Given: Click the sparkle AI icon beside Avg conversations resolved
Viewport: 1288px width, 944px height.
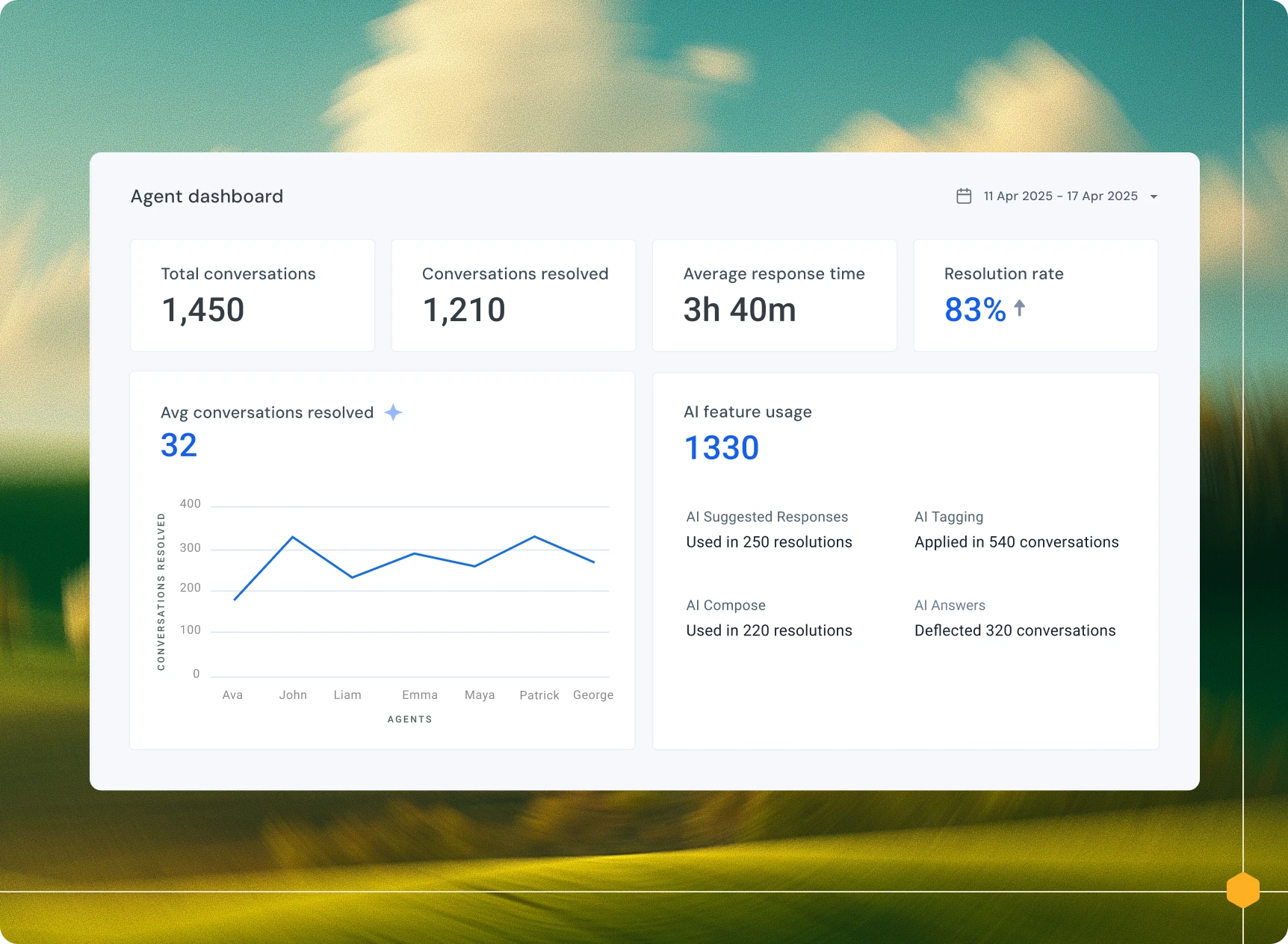Looking at the screenshot, I should [x=394, y=412].
